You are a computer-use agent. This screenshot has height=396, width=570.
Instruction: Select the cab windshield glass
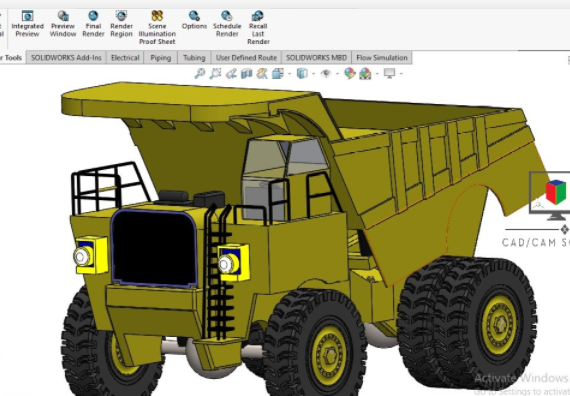[x=264, y=159]
